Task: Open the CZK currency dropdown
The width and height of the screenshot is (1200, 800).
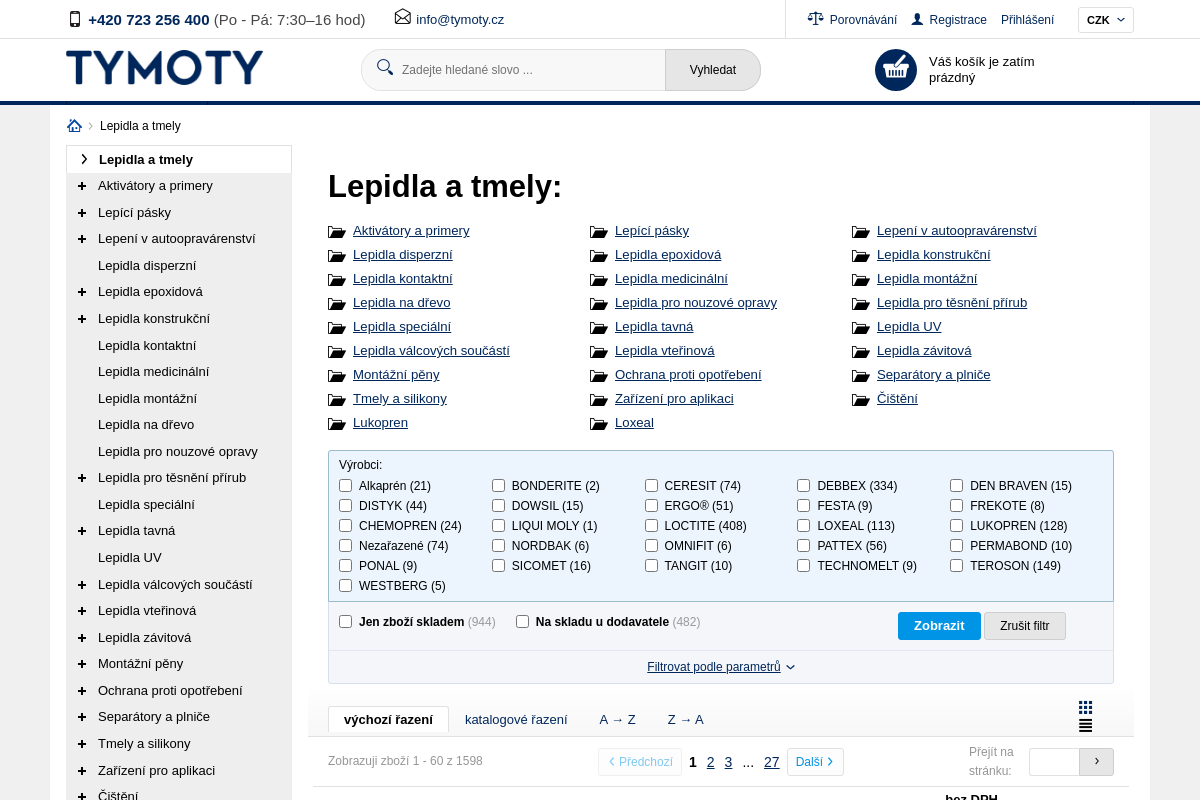Action: point(1106,20)
